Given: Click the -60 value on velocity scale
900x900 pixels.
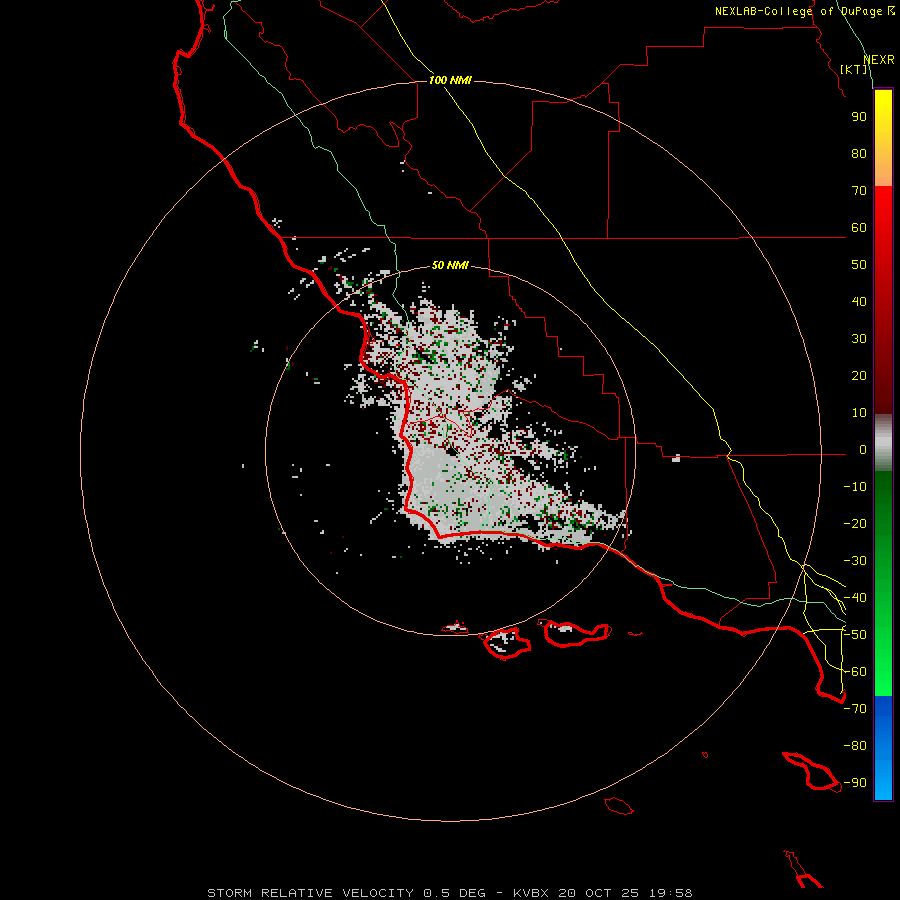Looking at the screenshot, I should point(855,672).
